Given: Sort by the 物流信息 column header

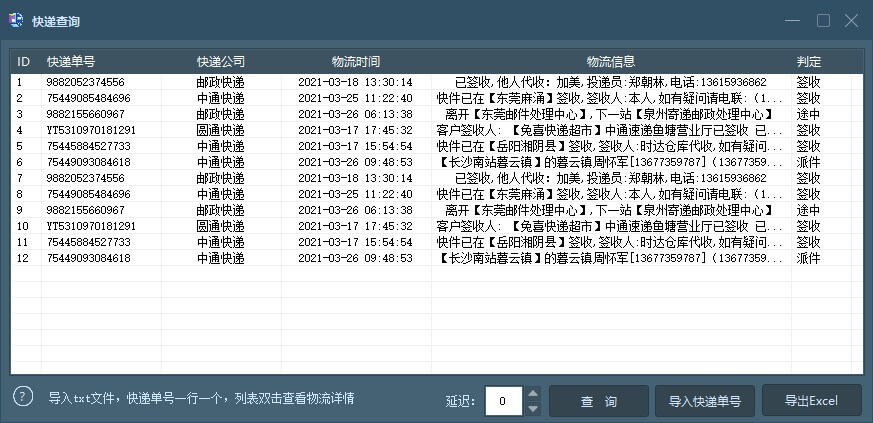Looking at the screenshot, I should point(611,61).
